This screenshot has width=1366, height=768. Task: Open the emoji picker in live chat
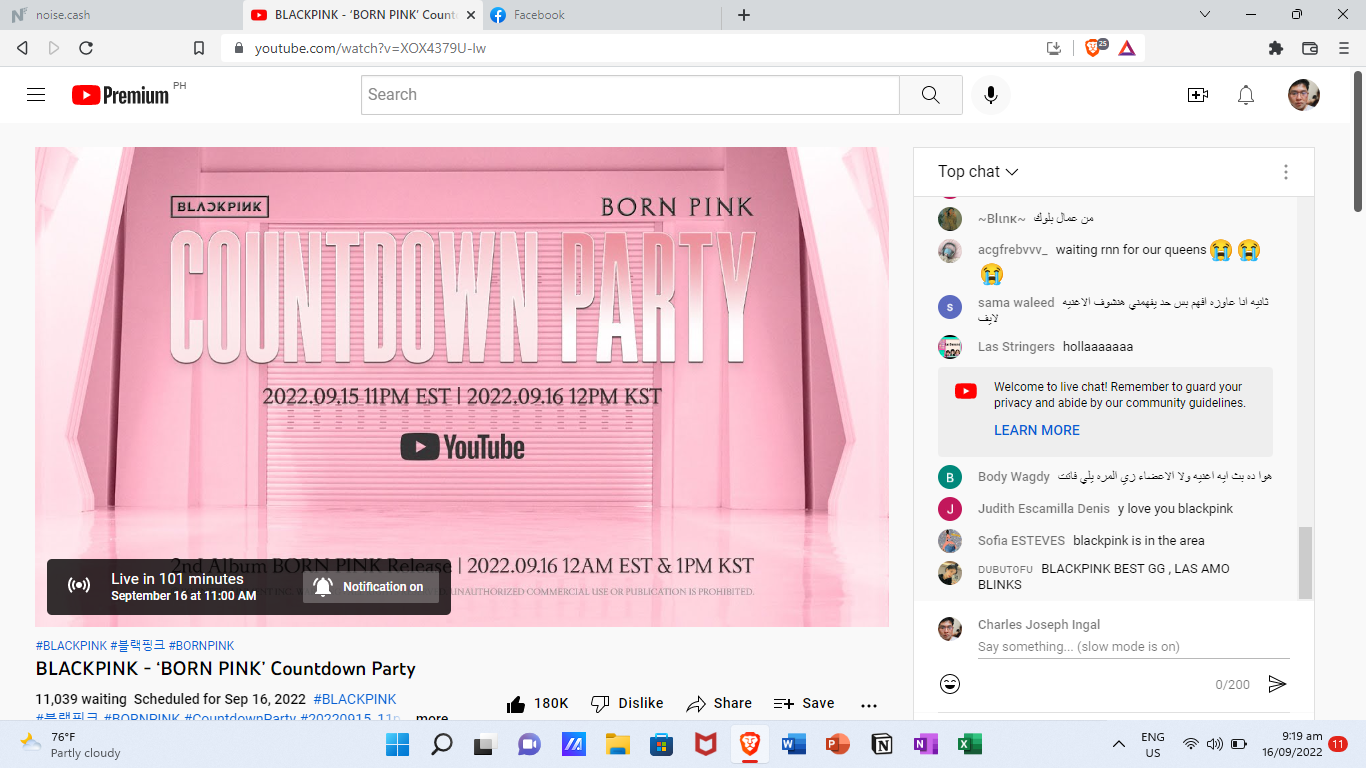pyautogui.click(x=950, y=684)
